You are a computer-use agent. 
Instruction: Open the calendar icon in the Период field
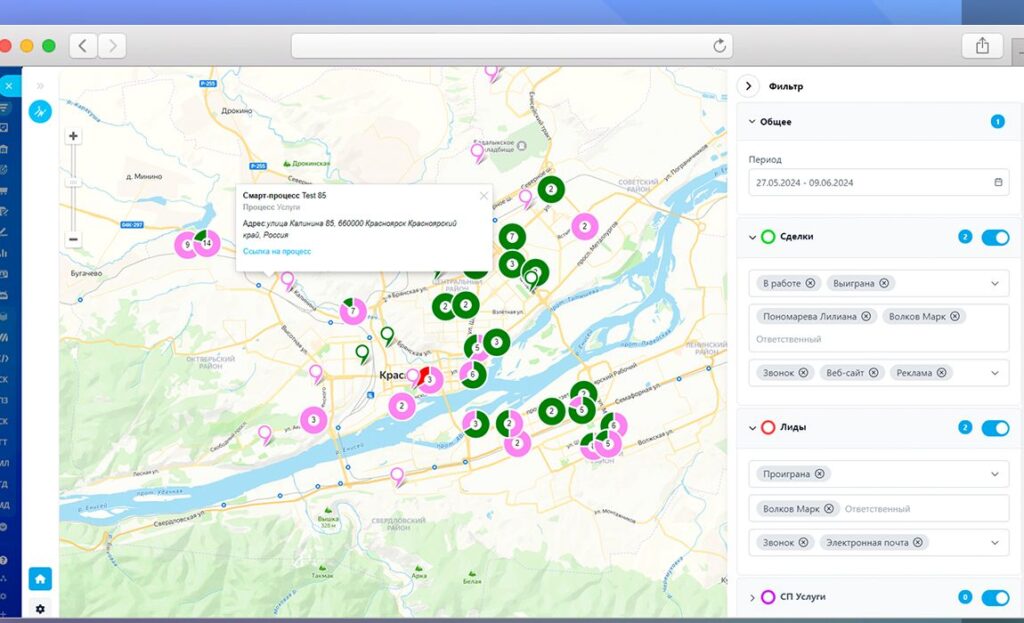[x=999, y=182]
